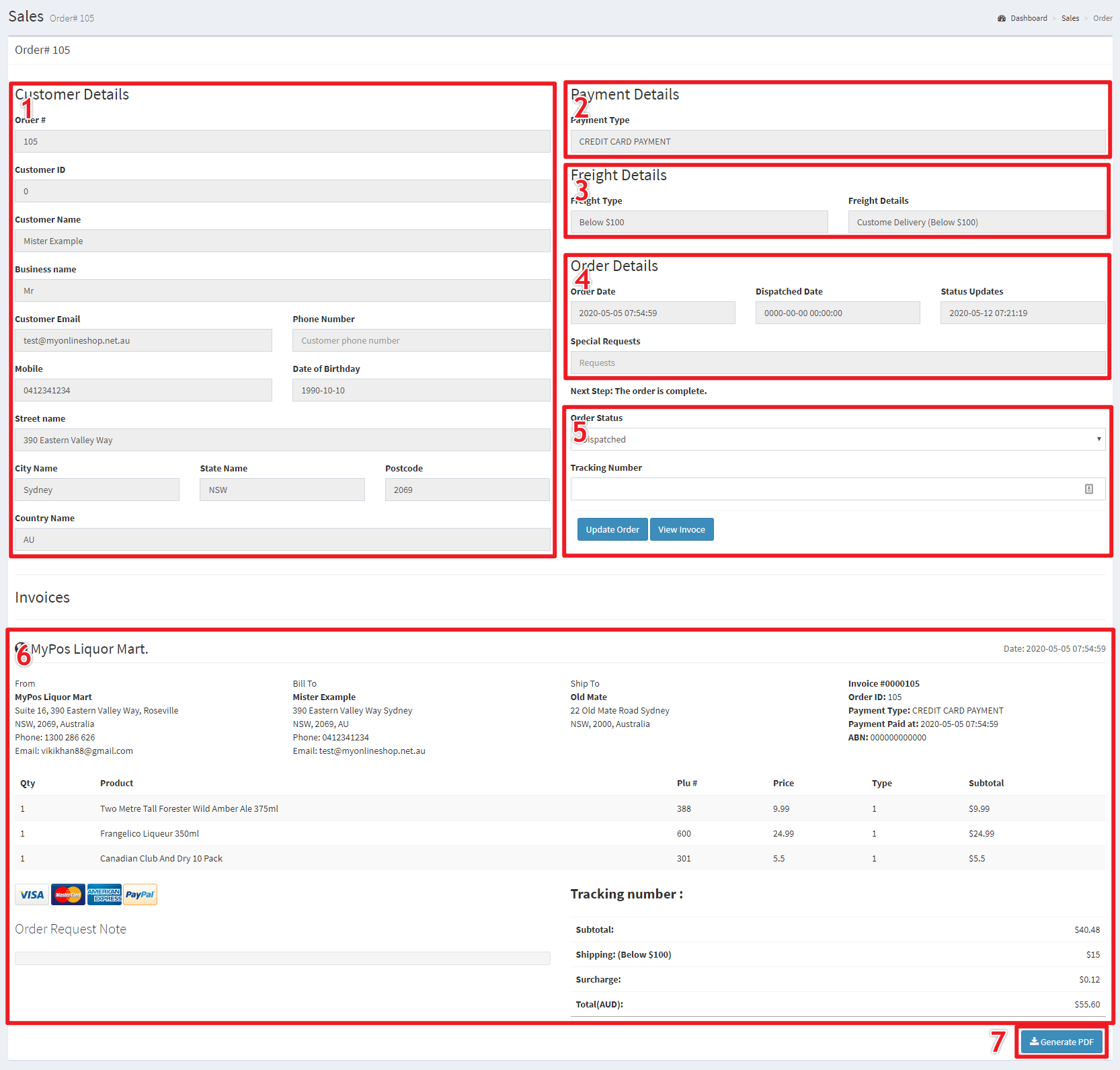Select the Order breadcrumb link
Image resolution: width=1120 pixels, height=1070 pixels.
coord(1103,18)
